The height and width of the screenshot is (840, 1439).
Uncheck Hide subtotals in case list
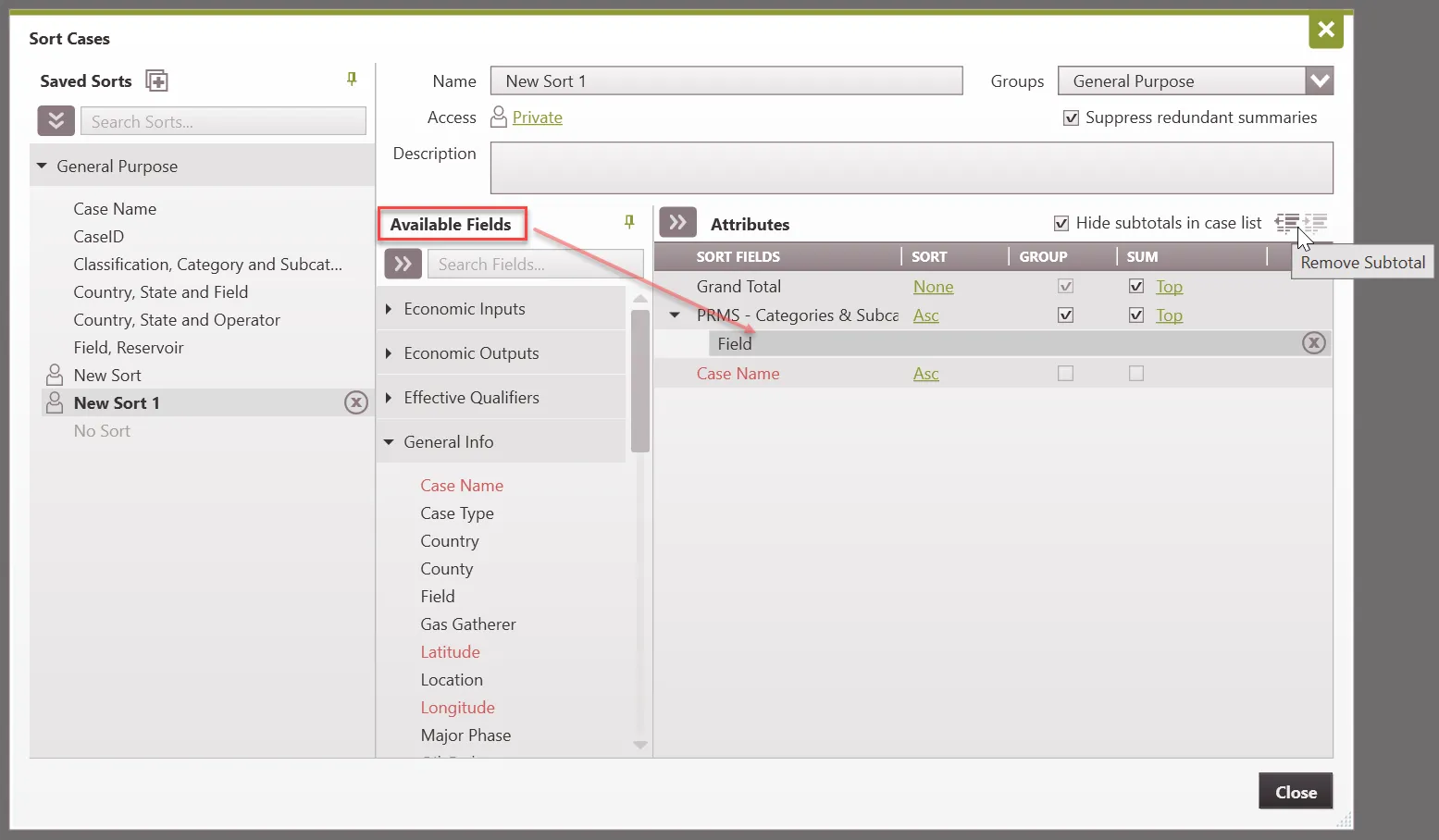click(x=1061, y=223)
